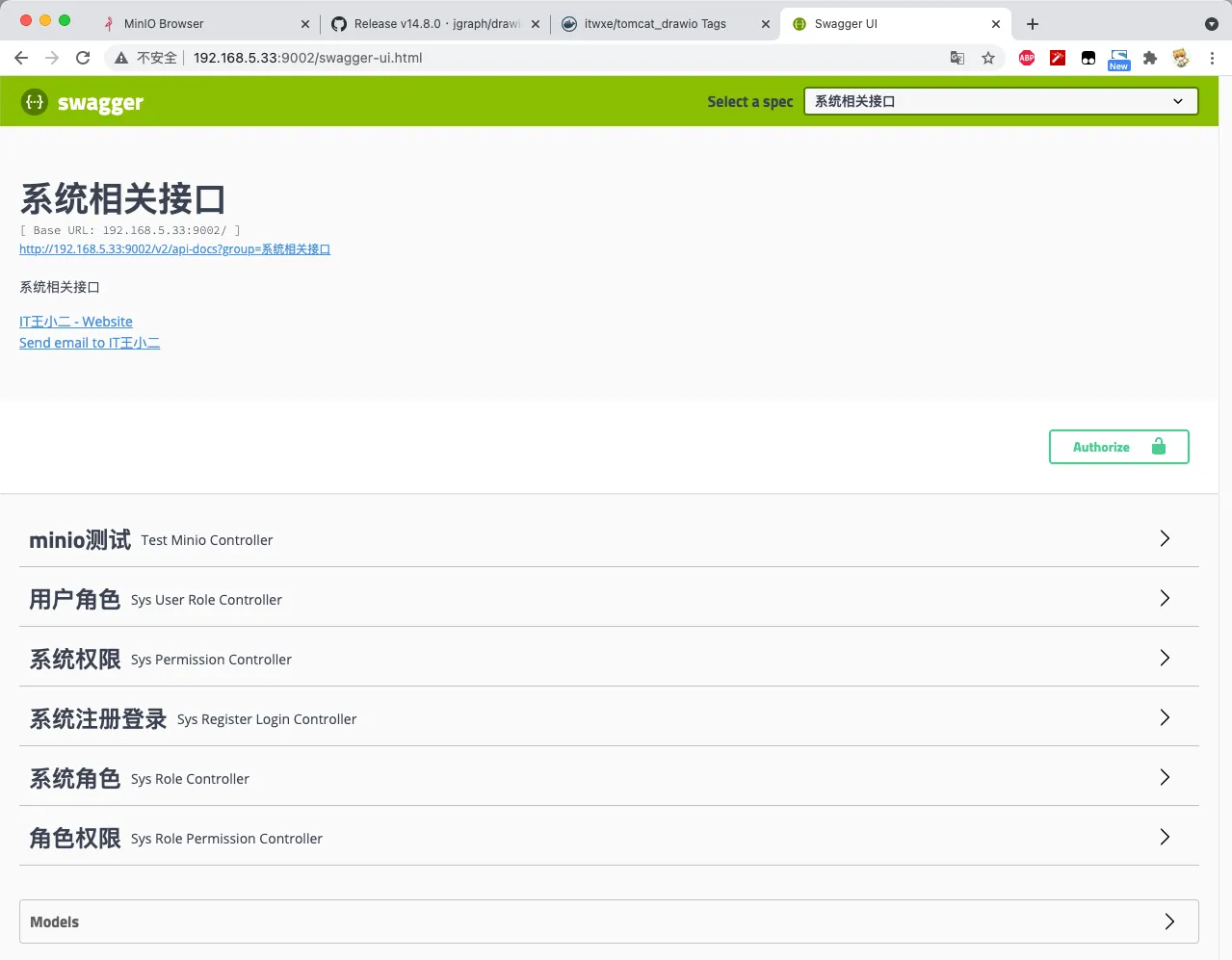Click the Google Translate icon in address bar
This screenshot has width=1232, height=960.
(x=957, y=58)
